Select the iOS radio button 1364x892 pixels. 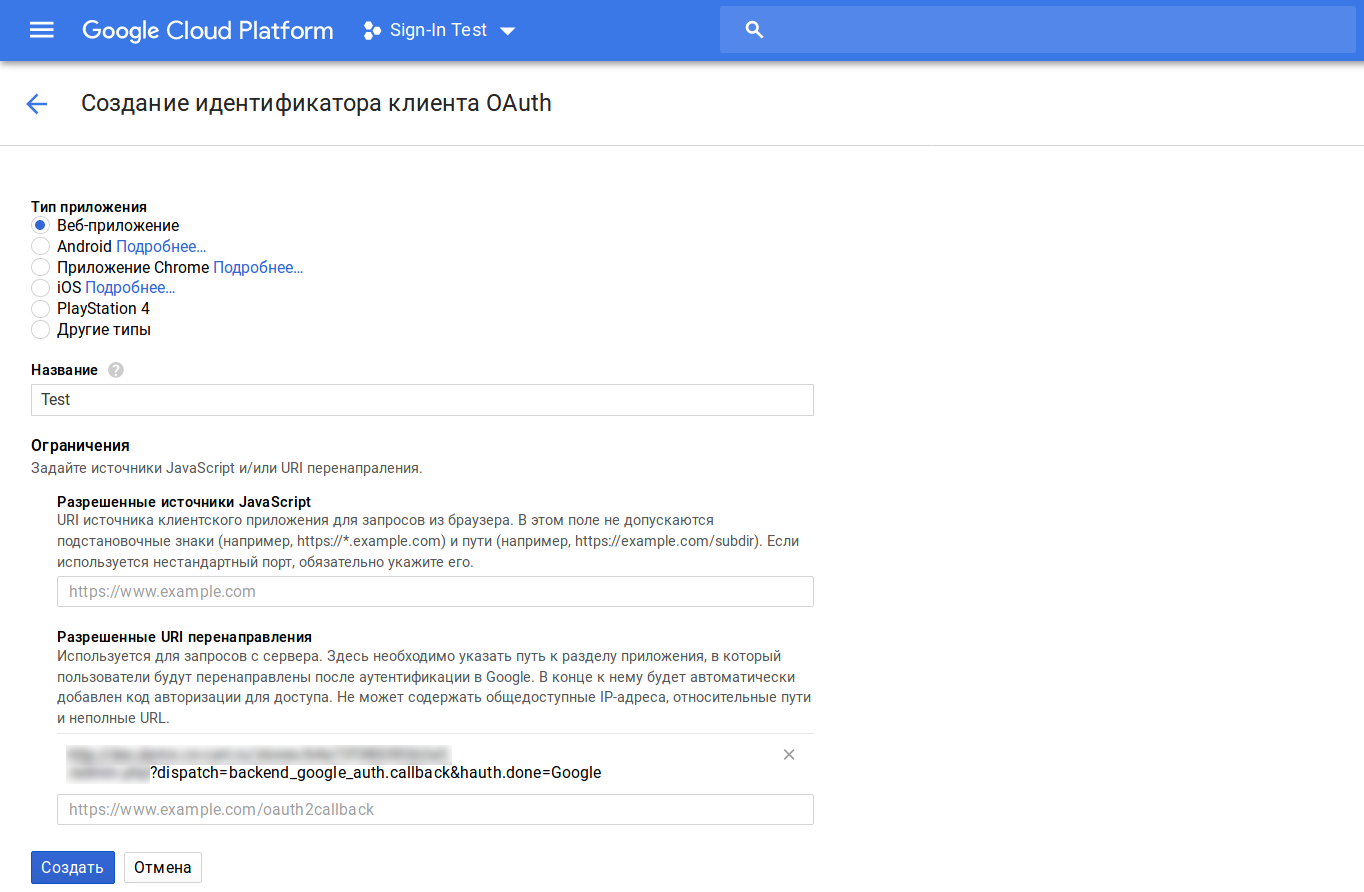[40, 288]
